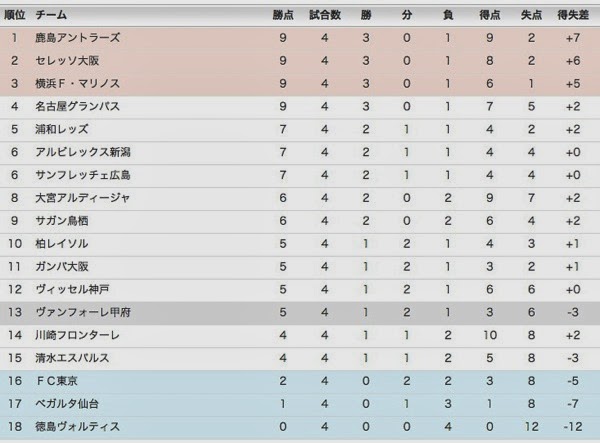600x443 pixels.
Task: Click the チーム column header
Action: pyautogui.click(x=52, y=15)
